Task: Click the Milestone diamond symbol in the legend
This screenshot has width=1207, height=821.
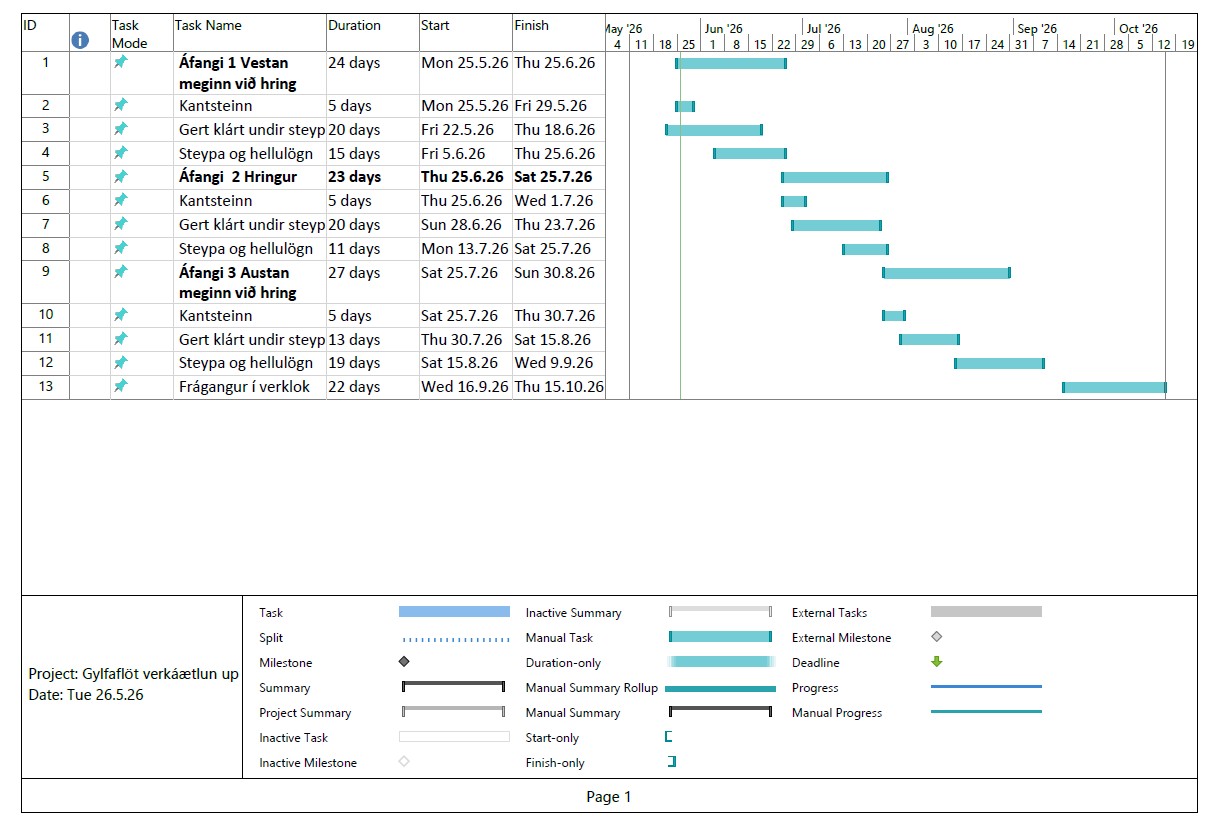Action: pos(404,662)
